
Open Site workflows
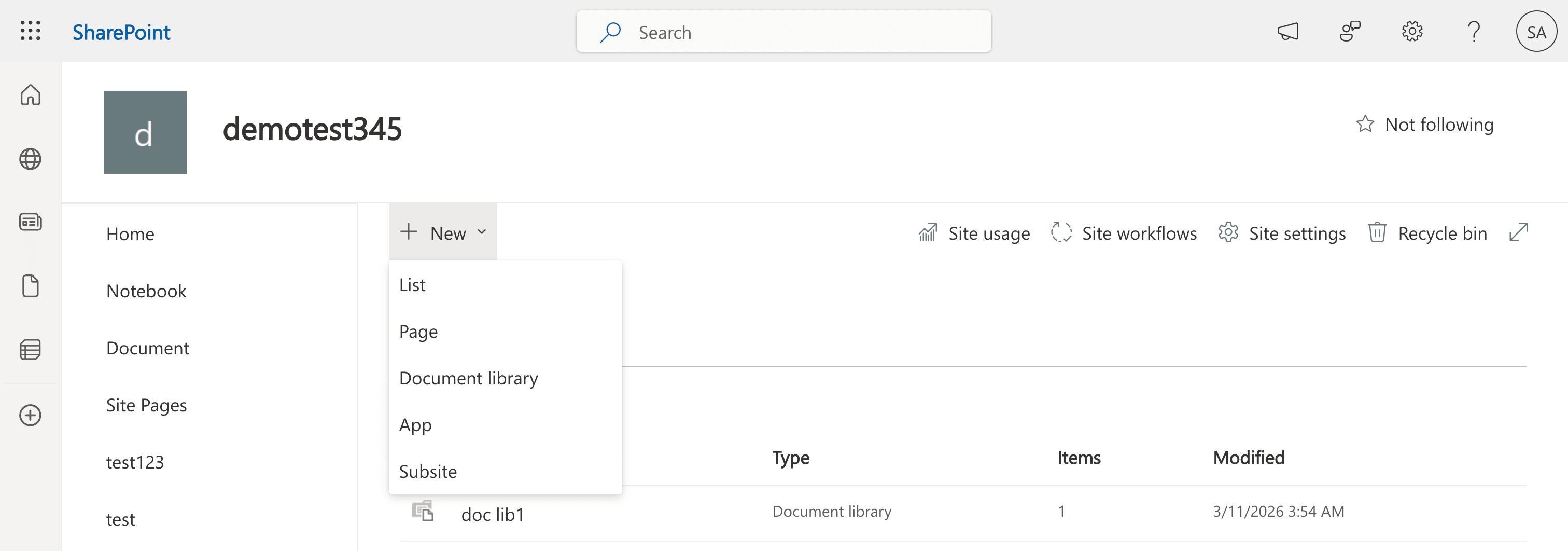(1123, 232)
